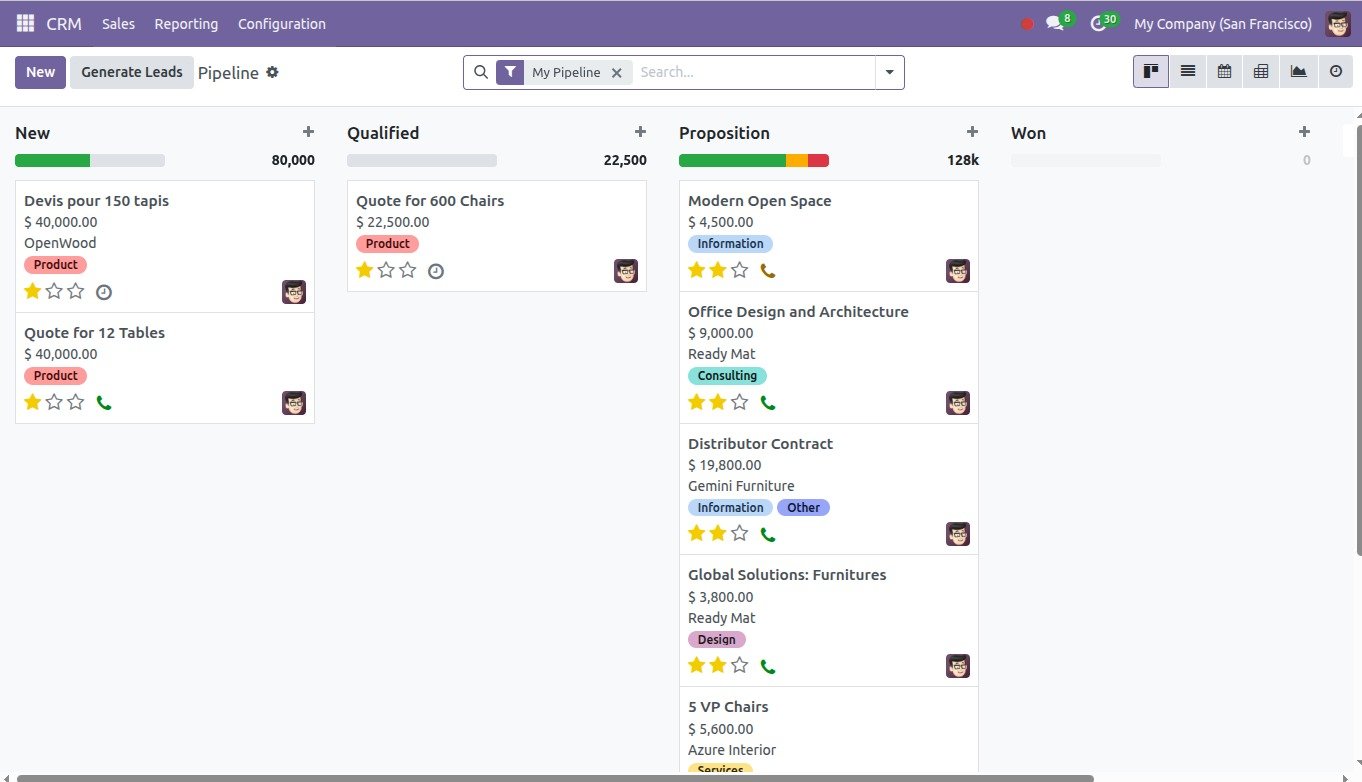Screen dimensions: 1362x782
Task: Open the activity view clock icon
Action: coord(1335,72)
